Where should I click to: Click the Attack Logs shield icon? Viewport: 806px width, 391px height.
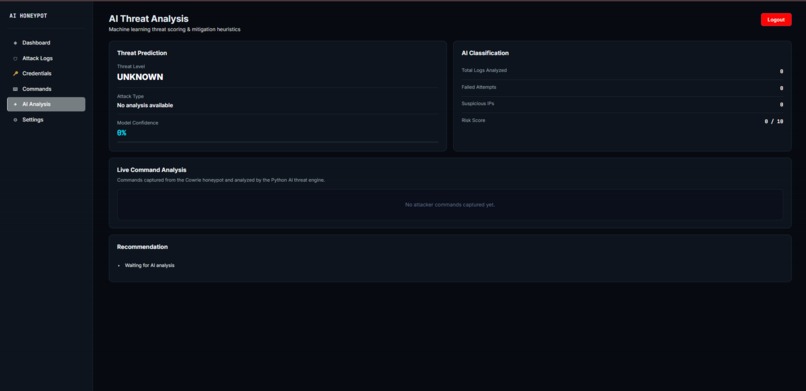[x=15, y=59]
